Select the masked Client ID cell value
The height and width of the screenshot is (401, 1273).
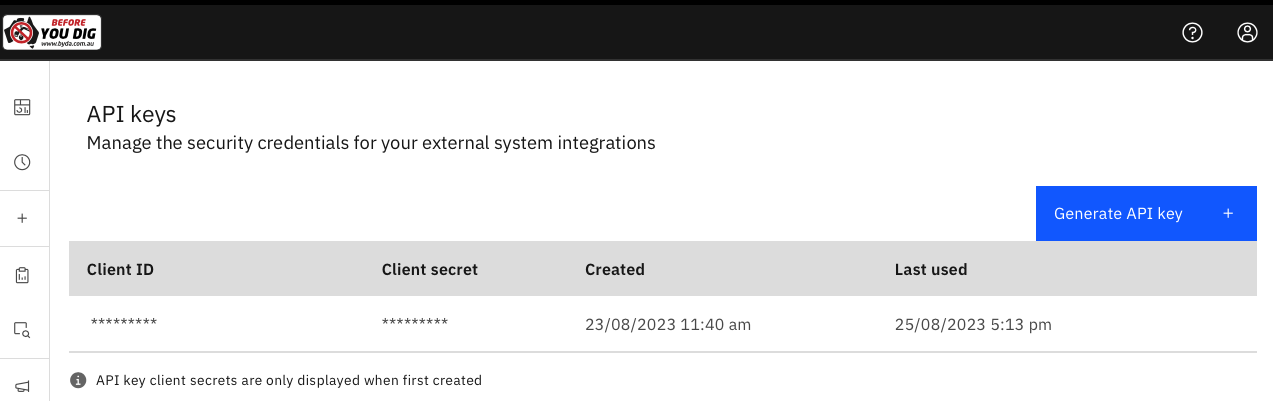pyautogui.click(x=124, y=322)
